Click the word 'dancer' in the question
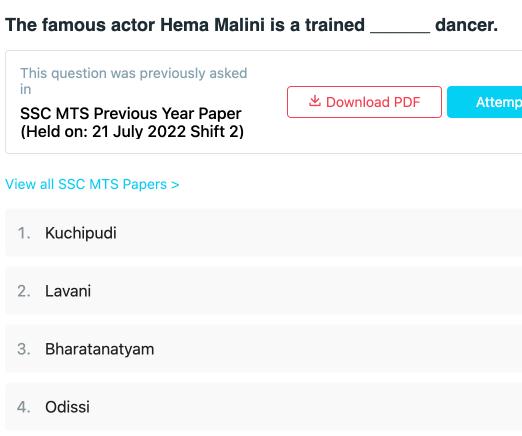 pyautogui.click(x=466, y=25)
